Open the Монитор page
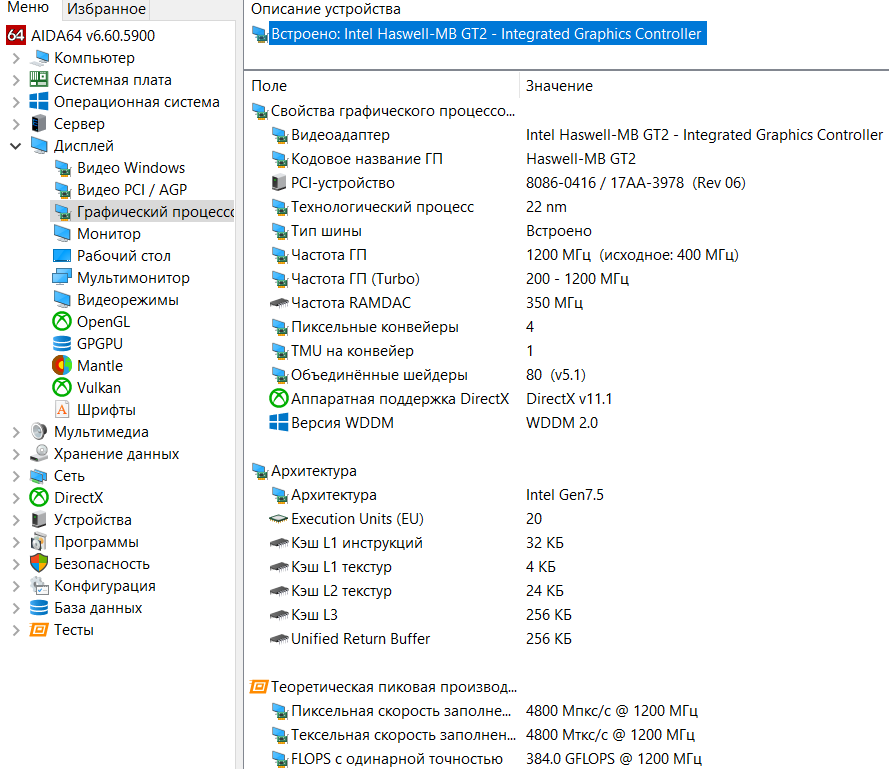The width and height of the screenshot is (889, 769). pyautogui.click(x=109, y=234)
